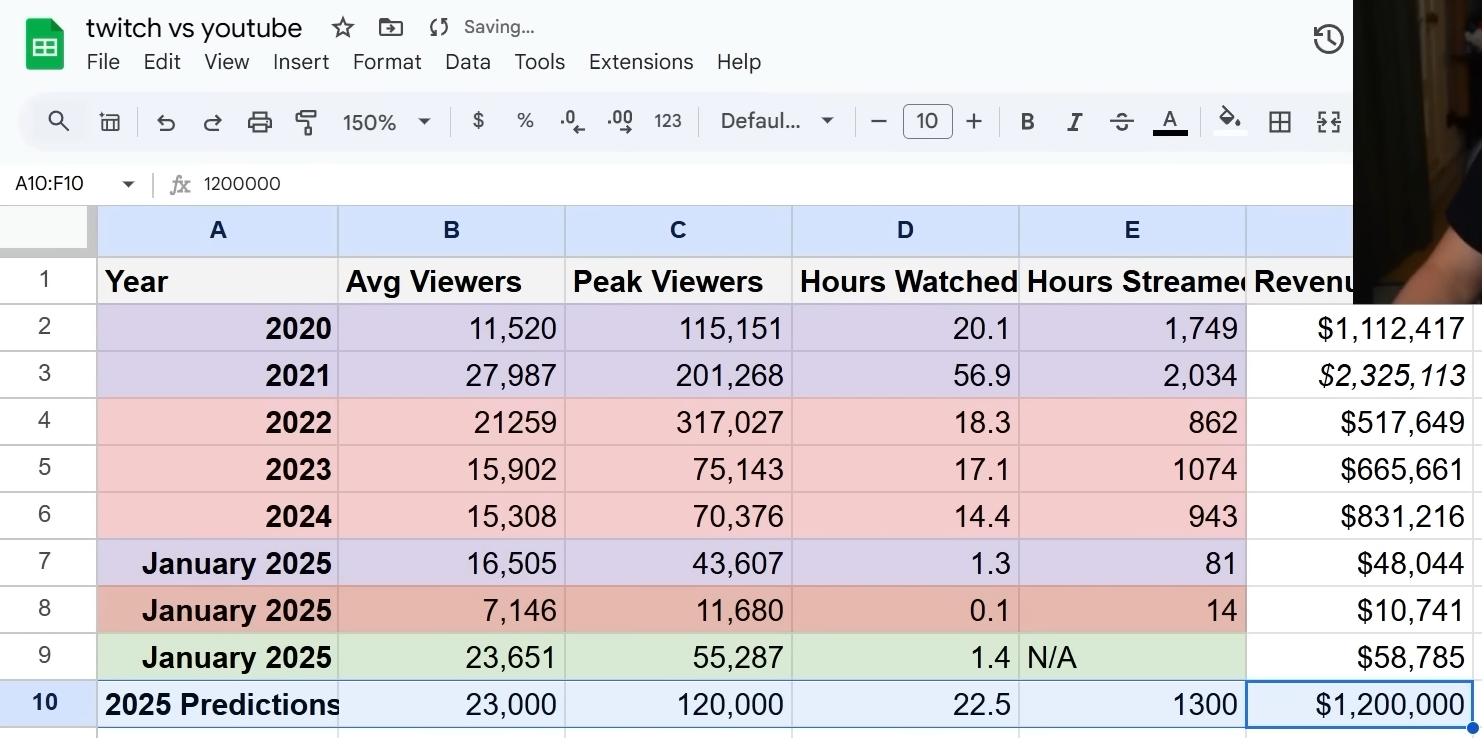Open the borders menu

pos(1279,122)
